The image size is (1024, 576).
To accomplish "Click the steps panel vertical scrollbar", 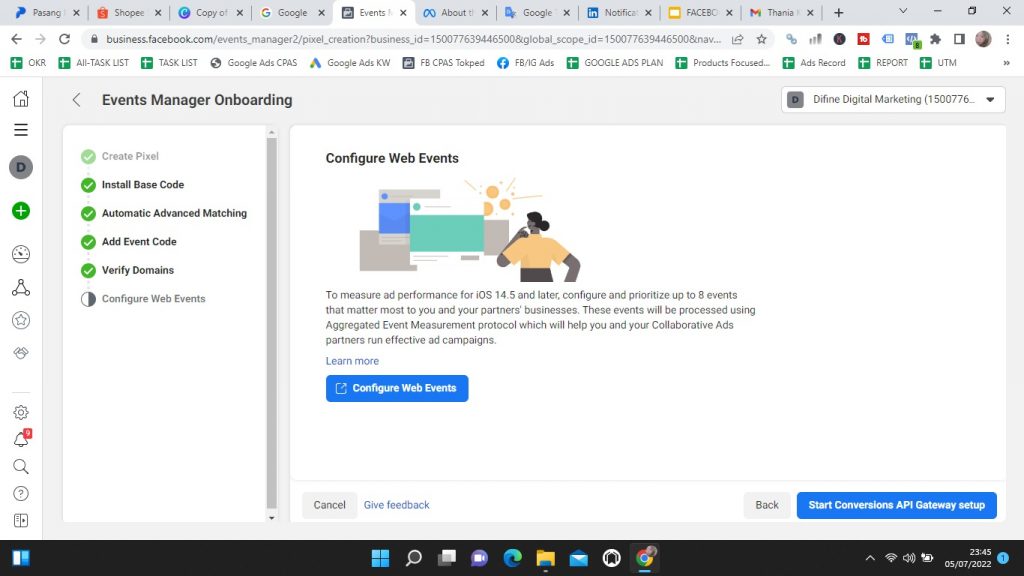I will [271, 320].
